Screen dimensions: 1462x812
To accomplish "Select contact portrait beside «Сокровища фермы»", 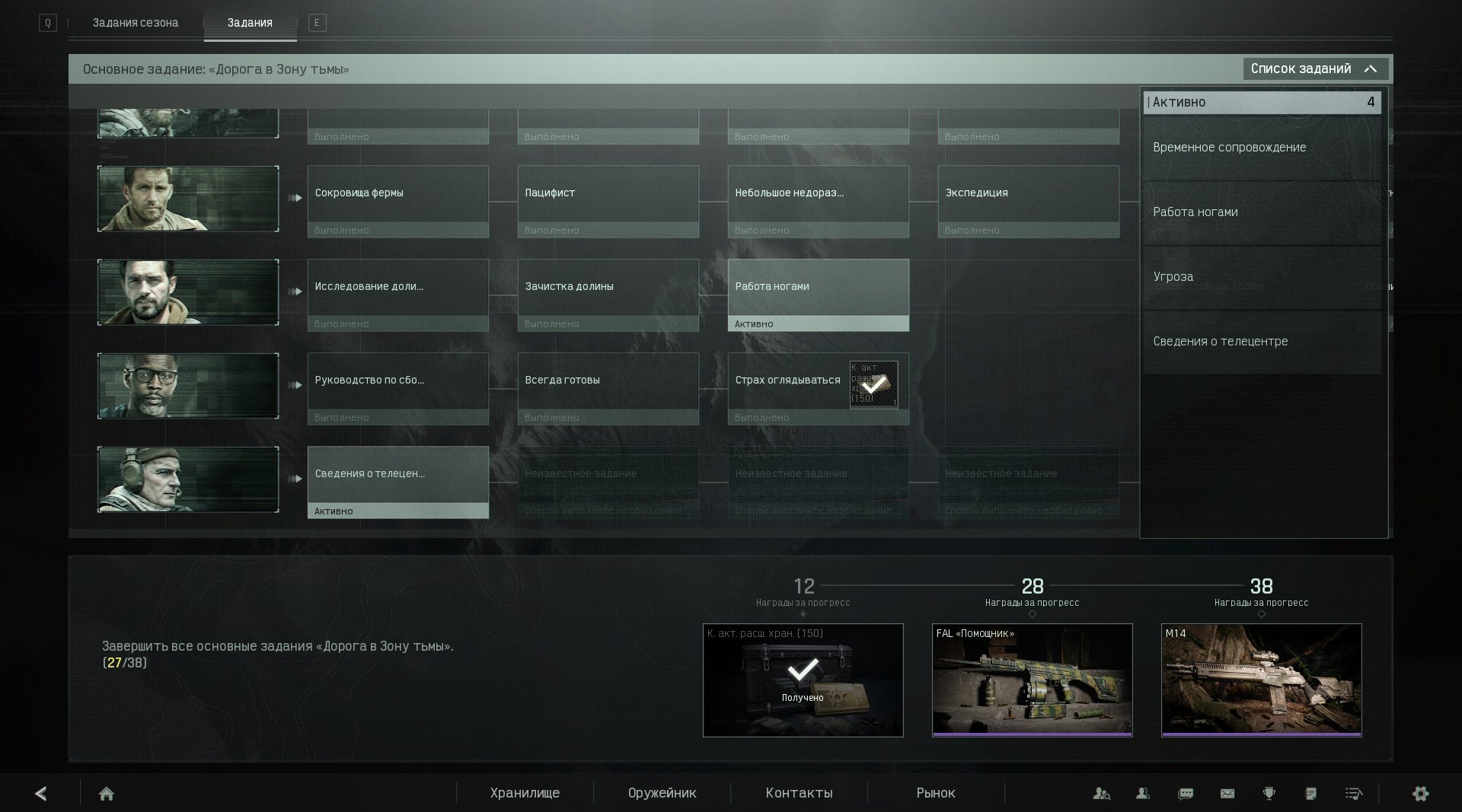I will coord(188,199).
